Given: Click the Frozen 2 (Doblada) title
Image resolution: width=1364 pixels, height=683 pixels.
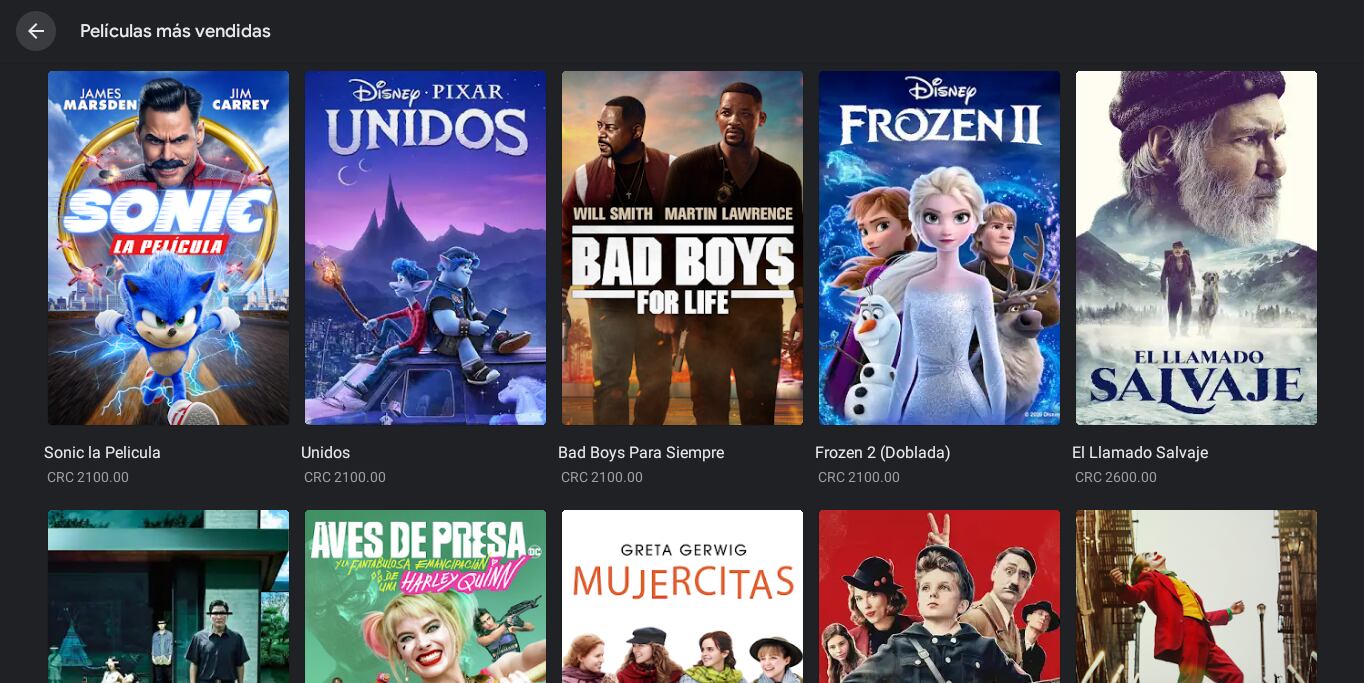Looking at the screenshot, I should coord(882,453).
